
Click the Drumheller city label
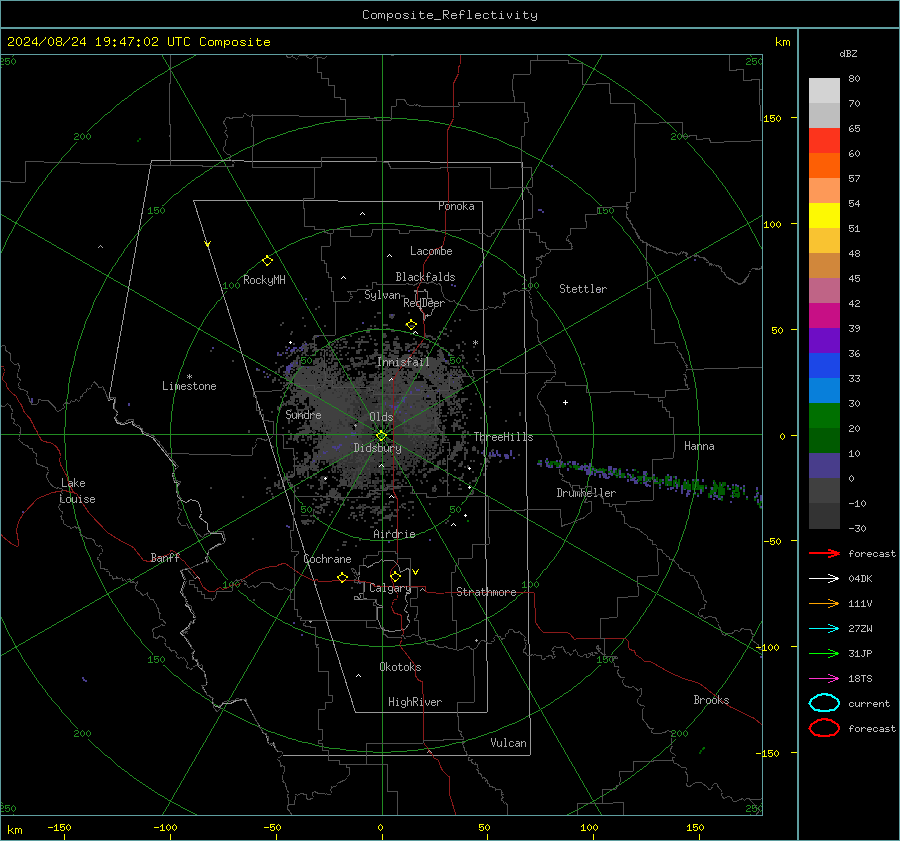[586, 493]
